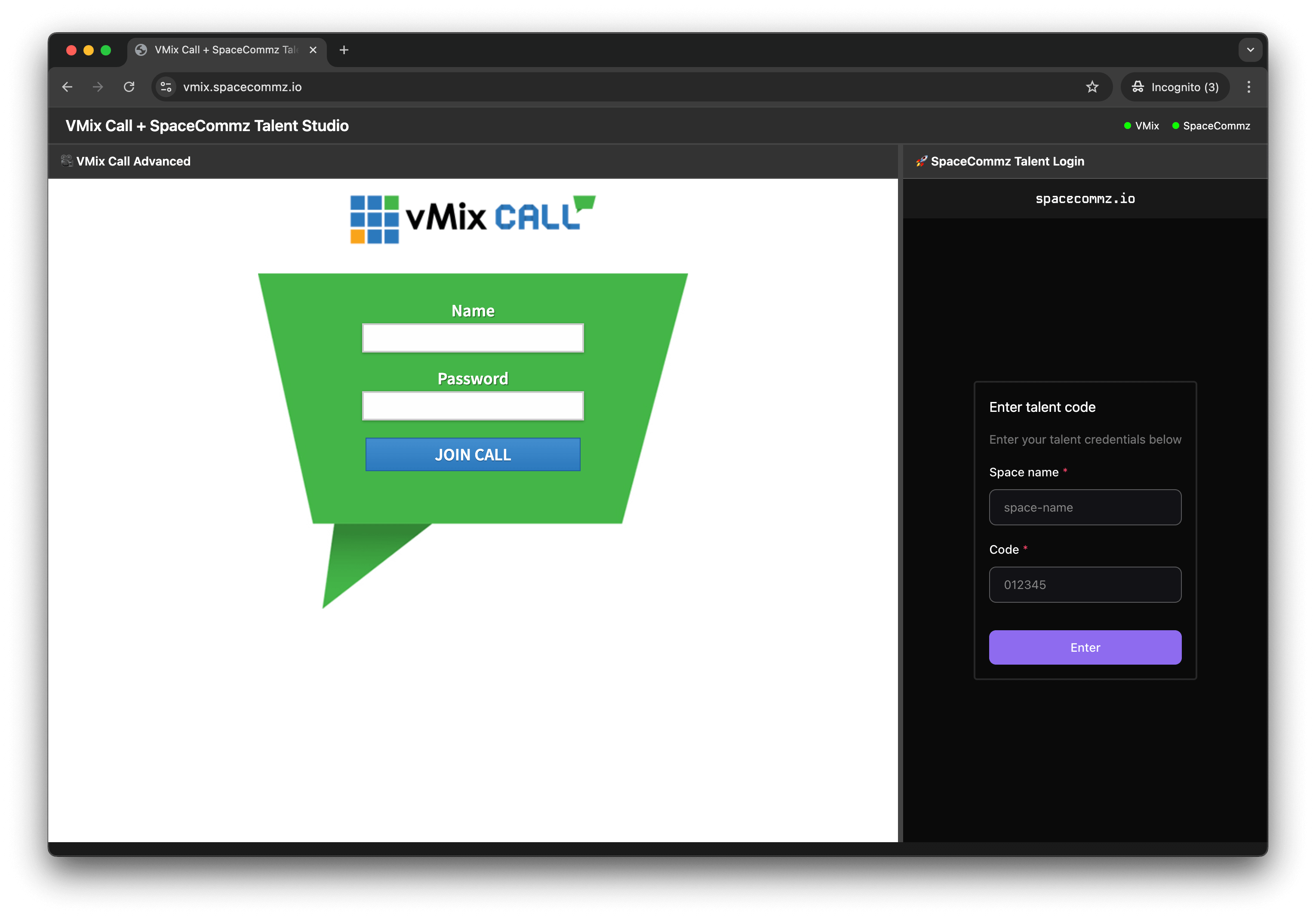Select the VMix Call + SpaceCommz browser tab
1316x920 pixels.
tap(227, 50)
